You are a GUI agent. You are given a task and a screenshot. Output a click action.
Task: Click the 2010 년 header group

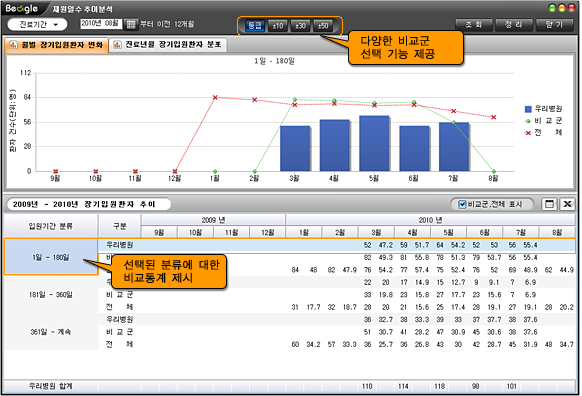(x=431, y=220)
